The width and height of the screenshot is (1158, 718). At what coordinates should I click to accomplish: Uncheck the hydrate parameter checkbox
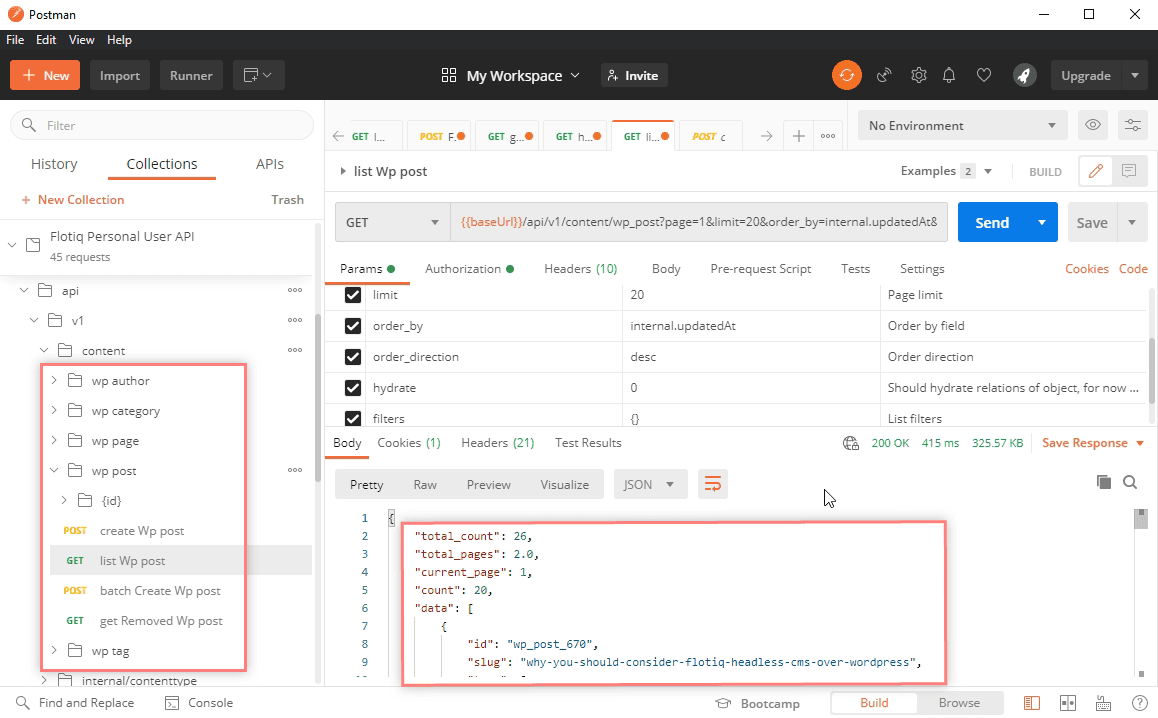point(353,388)
